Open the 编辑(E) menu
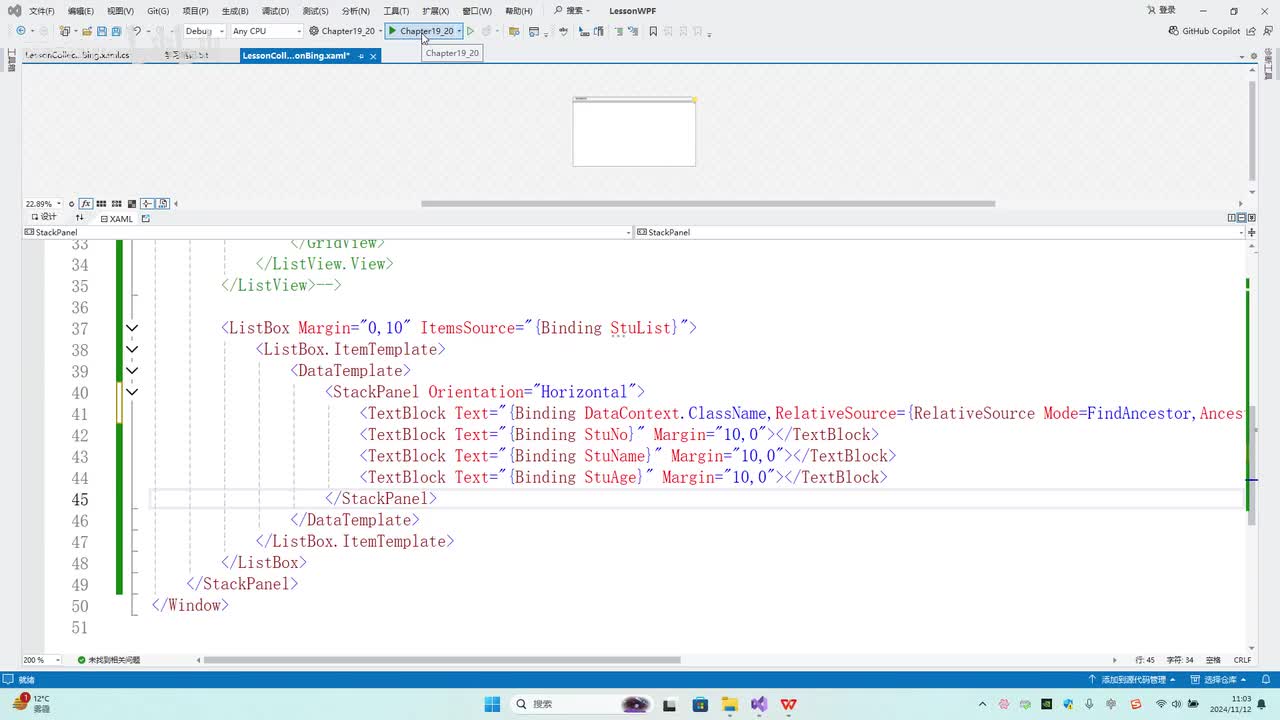 (81, 11)
